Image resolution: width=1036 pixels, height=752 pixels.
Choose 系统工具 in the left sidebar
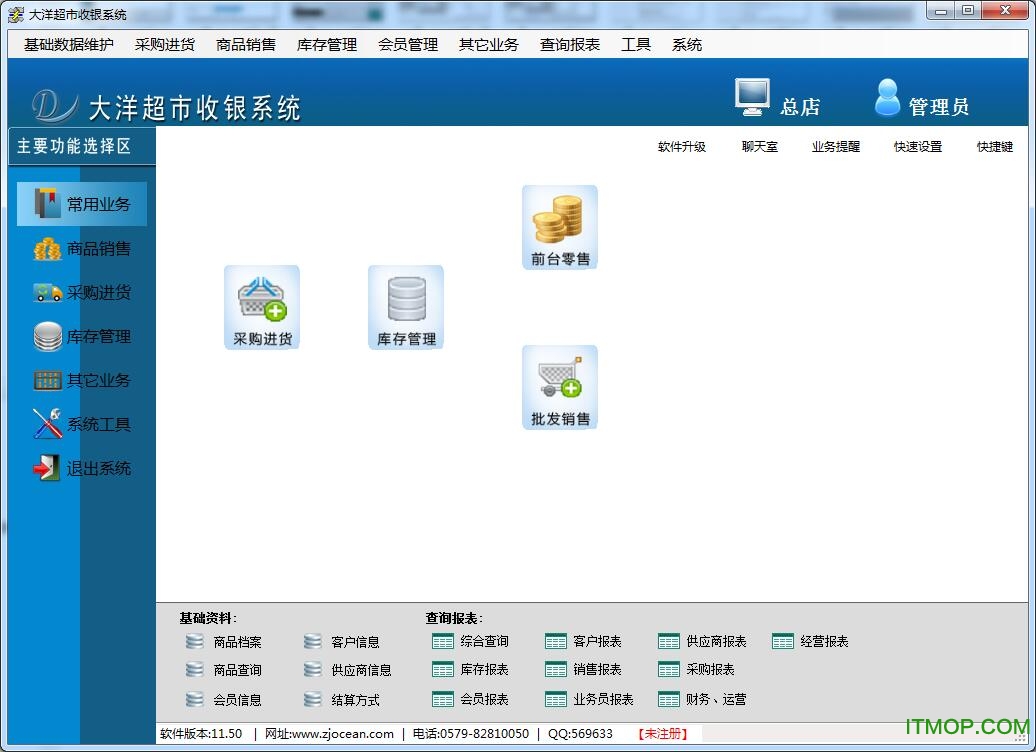click(x=83, y=424)
